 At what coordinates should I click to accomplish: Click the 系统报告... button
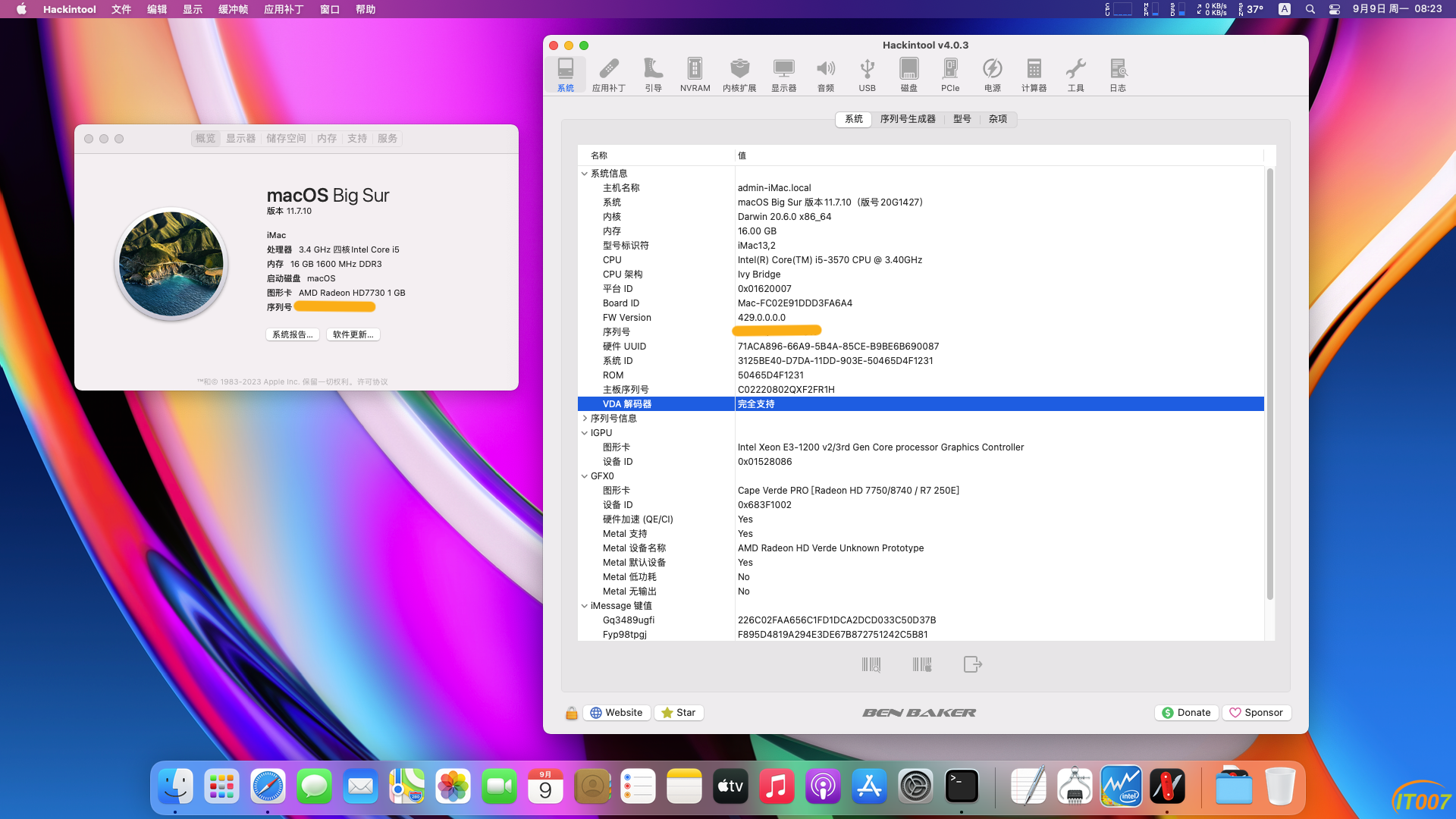[293, 334]
